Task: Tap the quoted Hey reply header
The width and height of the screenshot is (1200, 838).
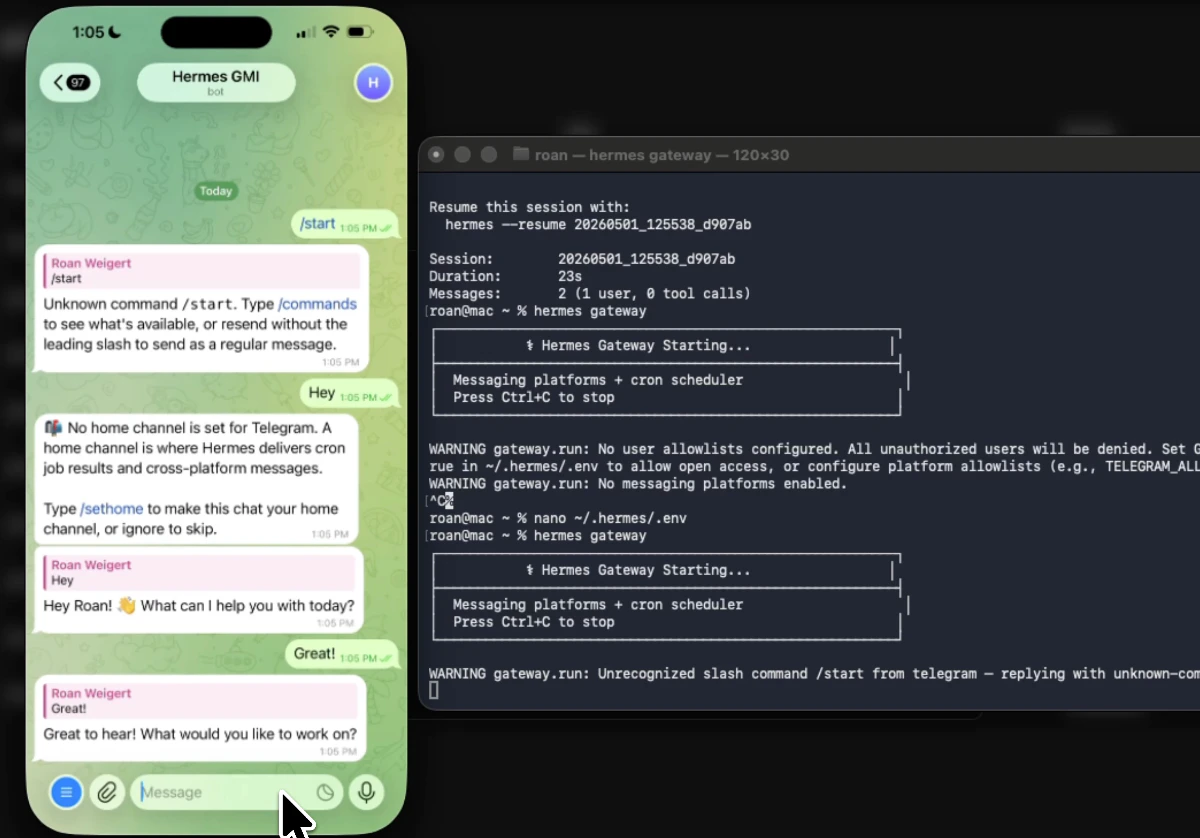Action: 199,572
